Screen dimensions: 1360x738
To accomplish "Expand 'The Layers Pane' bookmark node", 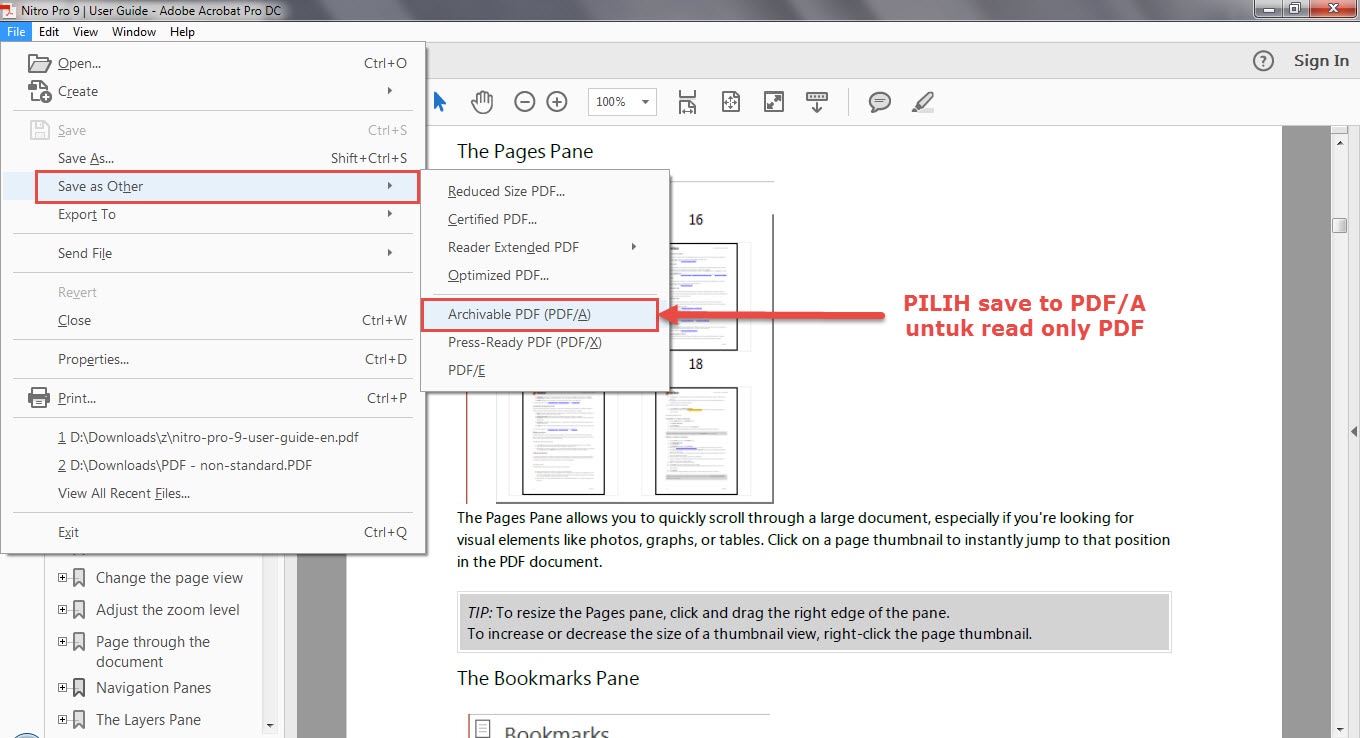I will (63, 719).
